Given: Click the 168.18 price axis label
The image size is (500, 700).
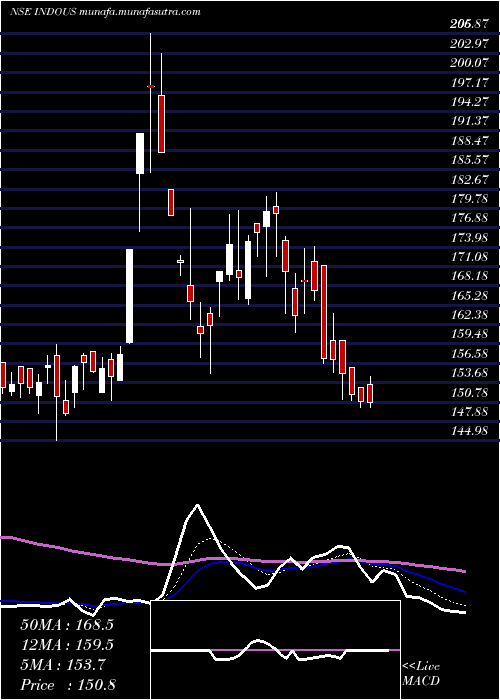Looking at the screenshot, I should click(x=469, y=276).
